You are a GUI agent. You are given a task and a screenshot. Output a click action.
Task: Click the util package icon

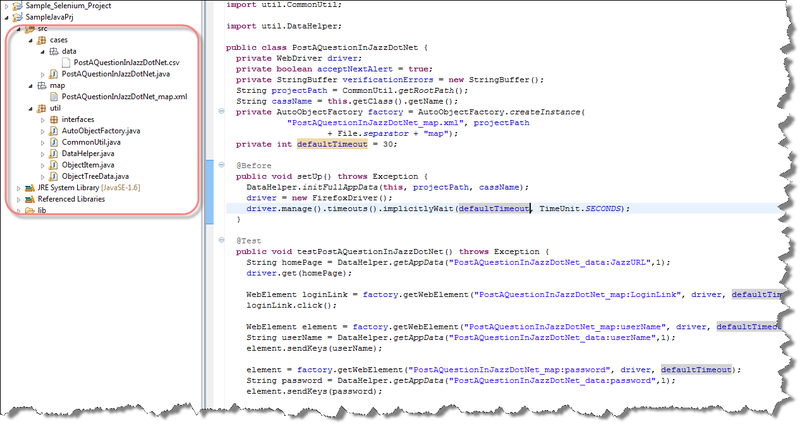click(x=42, y=108)
